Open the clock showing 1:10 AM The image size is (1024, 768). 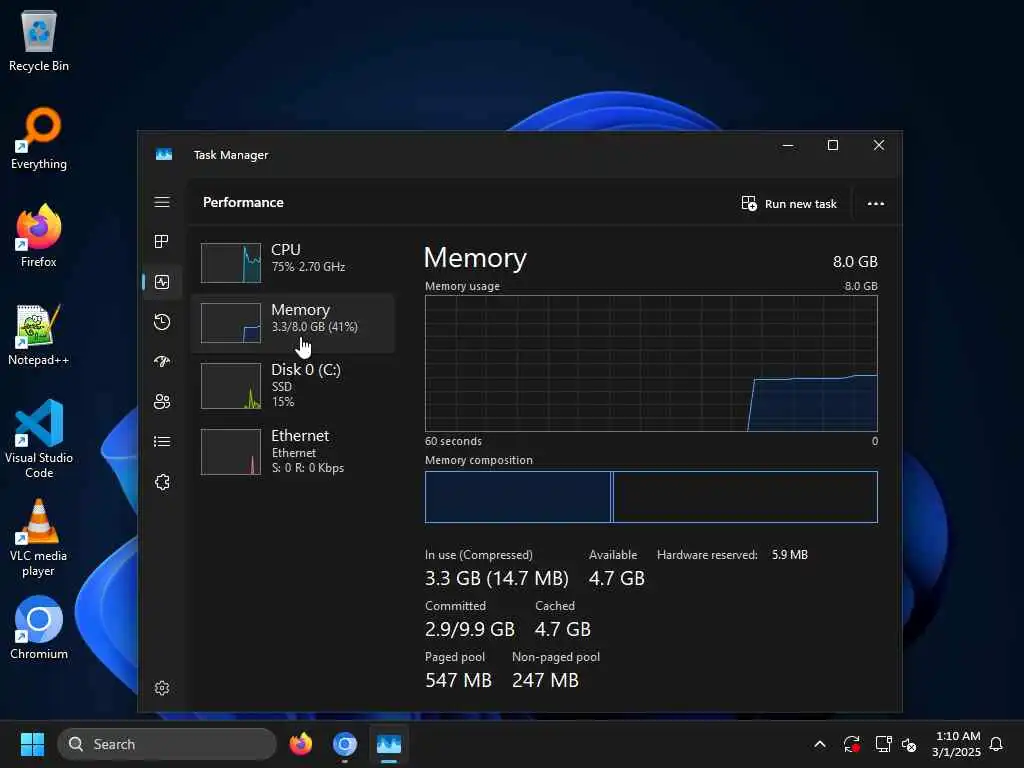pyautogui.click(x=957, y=744)
